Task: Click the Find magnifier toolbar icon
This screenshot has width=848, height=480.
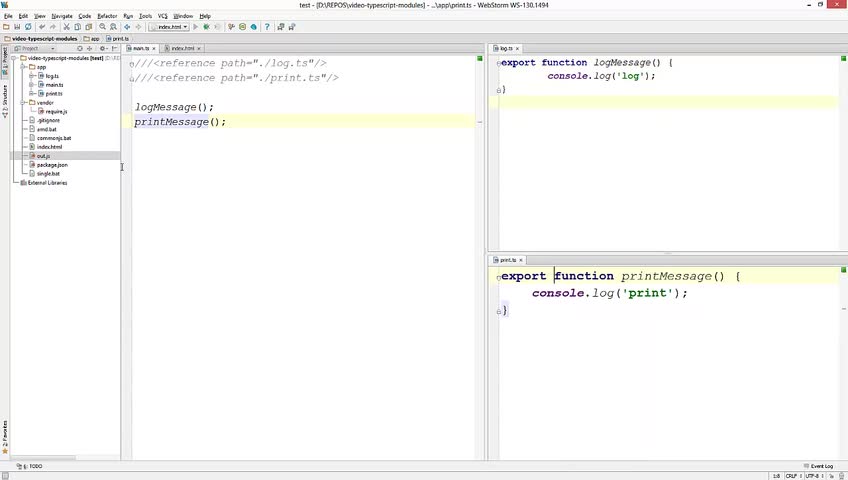Action: tap(102, 27)
